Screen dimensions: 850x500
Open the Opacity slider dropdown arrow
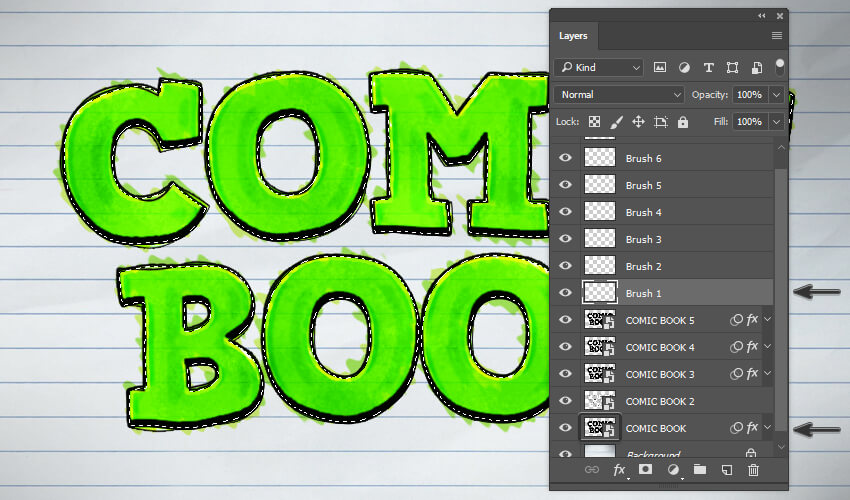(776, 94)
